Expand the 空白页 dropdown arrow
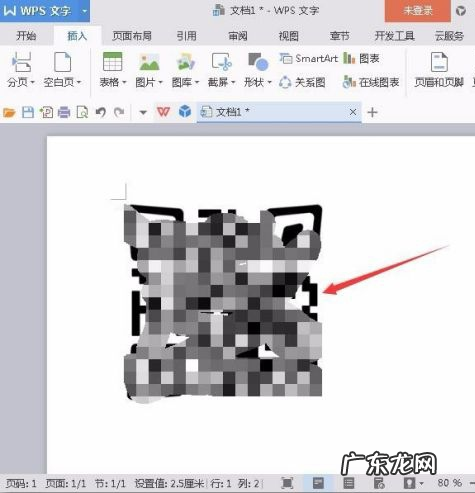 (x=79, y=82)
